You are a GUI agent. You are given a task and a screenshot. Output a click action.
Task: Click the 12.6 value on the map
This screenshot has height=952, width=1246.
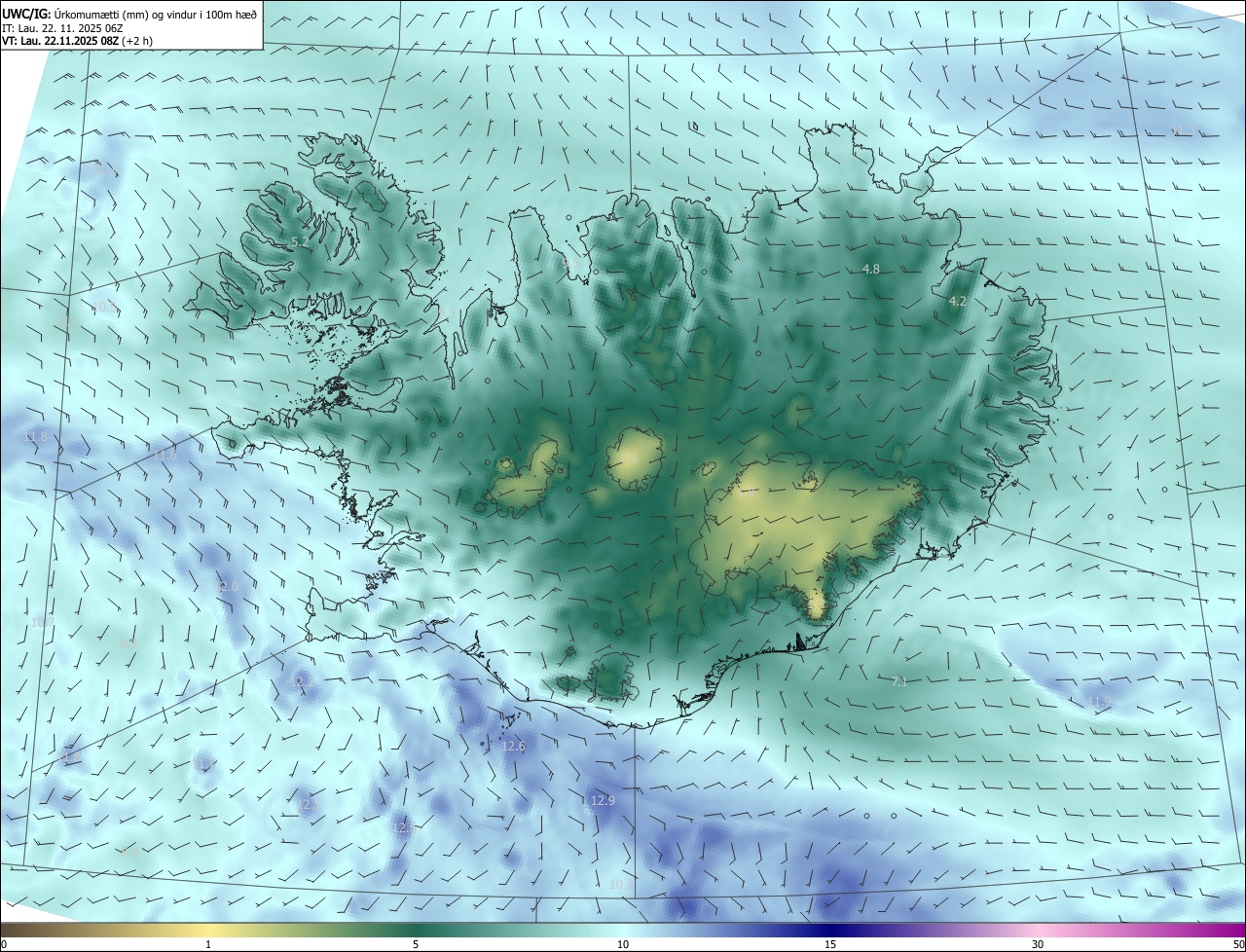click(513, 747)
